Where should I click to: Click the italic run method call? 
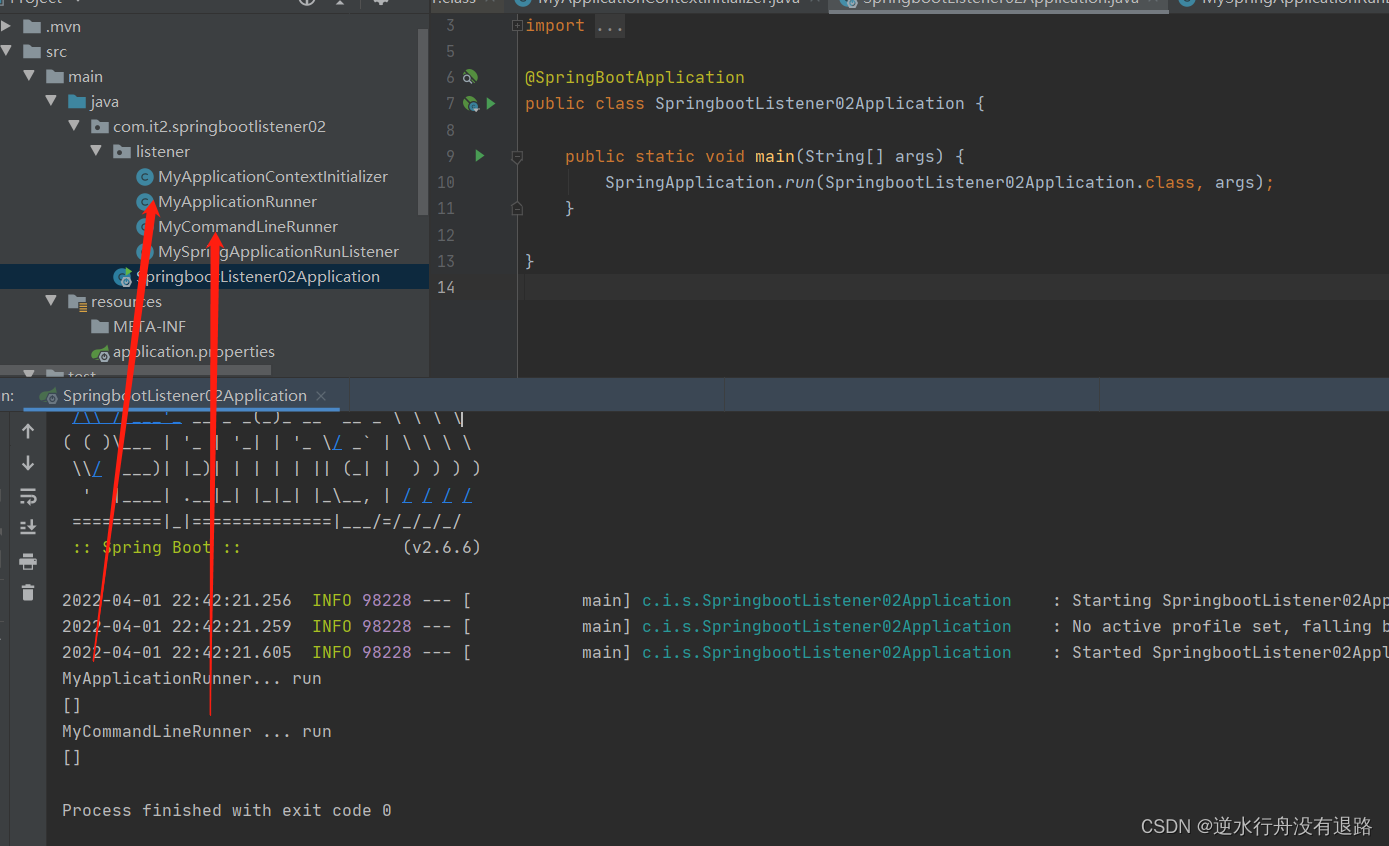tap(800, 182)
